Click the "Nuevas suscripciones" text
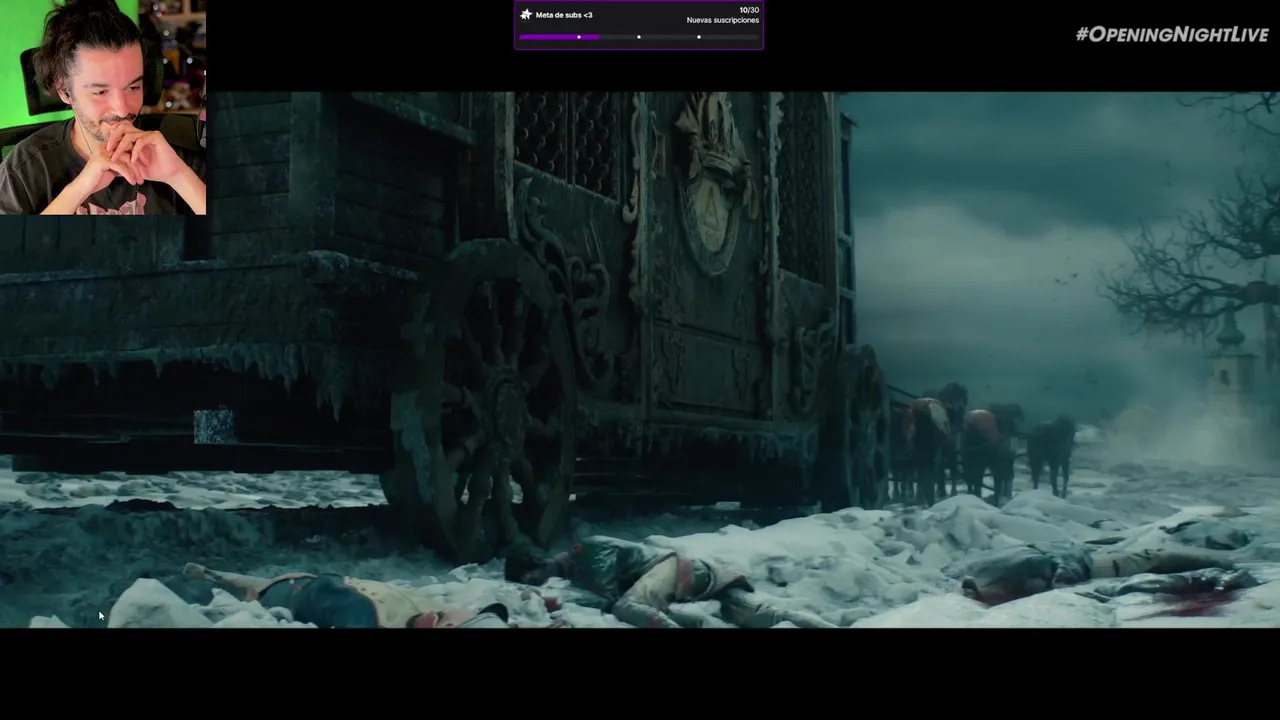Viewport: 1280px width, 720px height. (x=723, y=20)
